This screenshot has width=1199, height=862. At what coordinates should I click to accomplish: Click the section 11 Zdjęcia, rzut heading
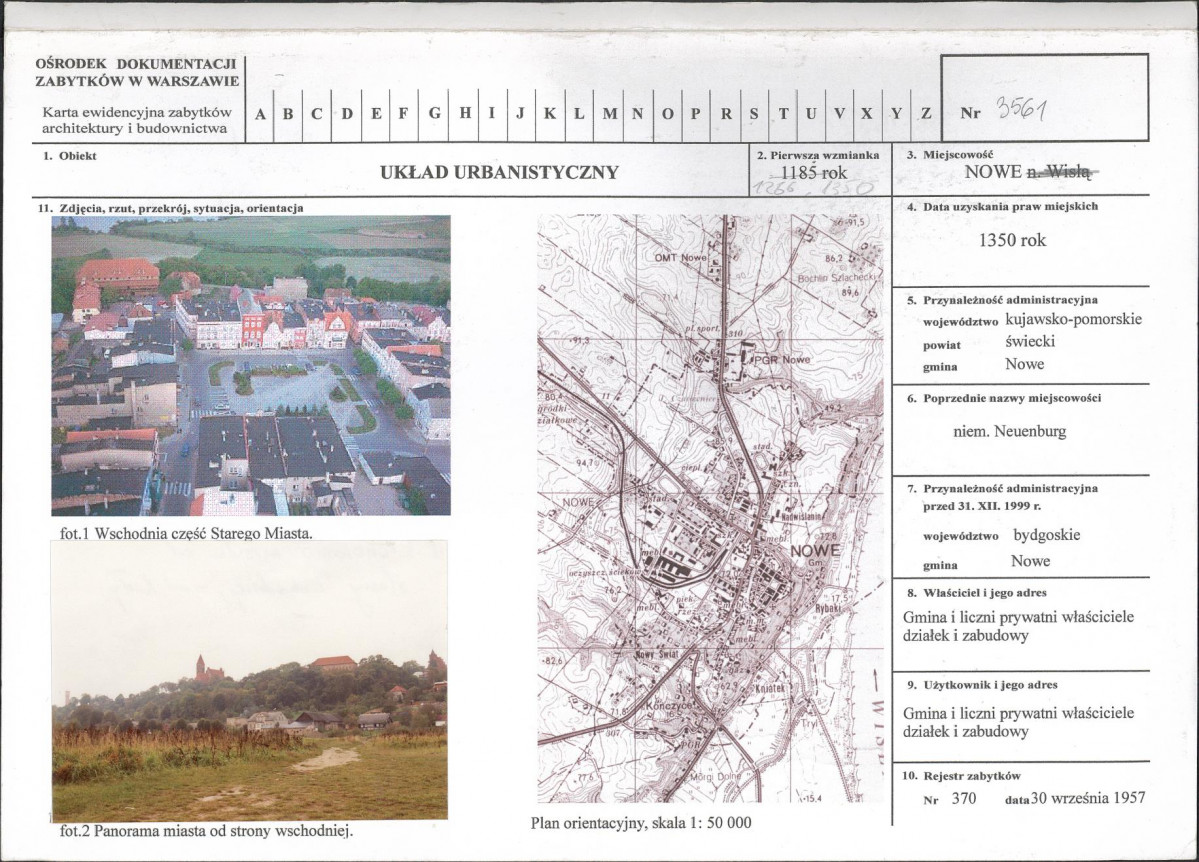click(x=170, y=208)
